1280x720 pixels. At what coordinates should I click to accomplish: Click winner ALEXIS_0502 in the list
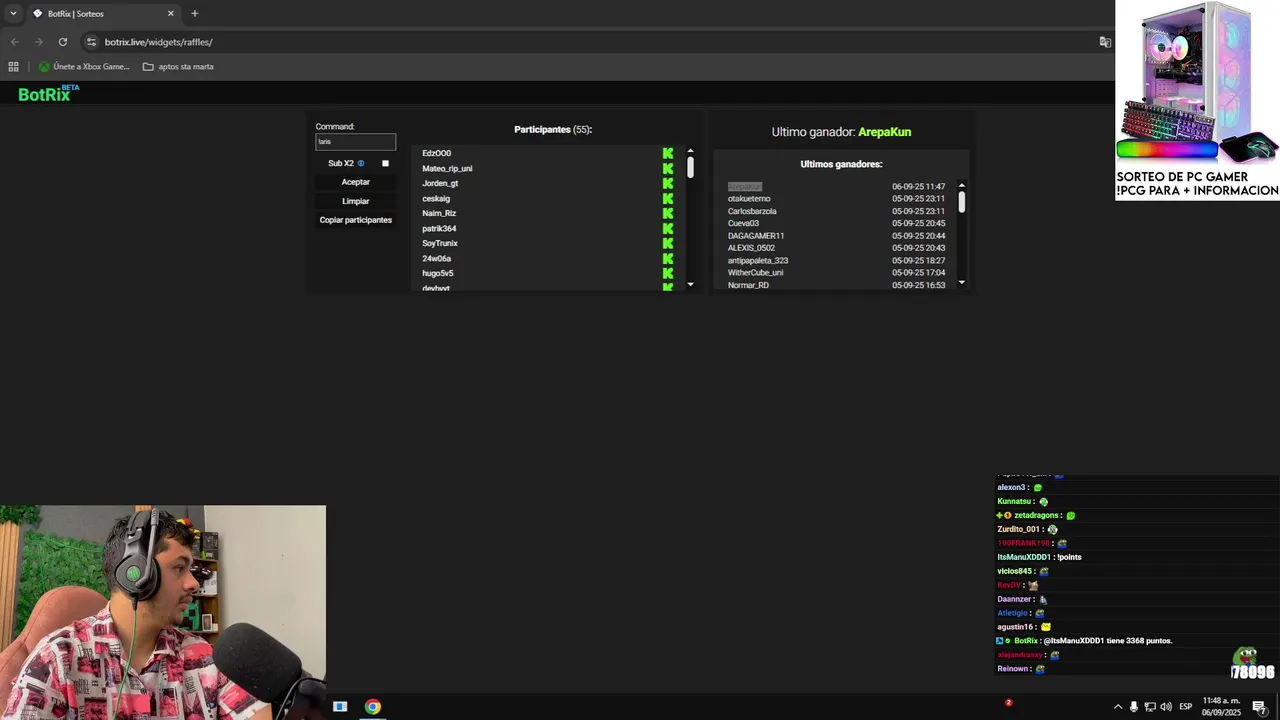[751, 248]
